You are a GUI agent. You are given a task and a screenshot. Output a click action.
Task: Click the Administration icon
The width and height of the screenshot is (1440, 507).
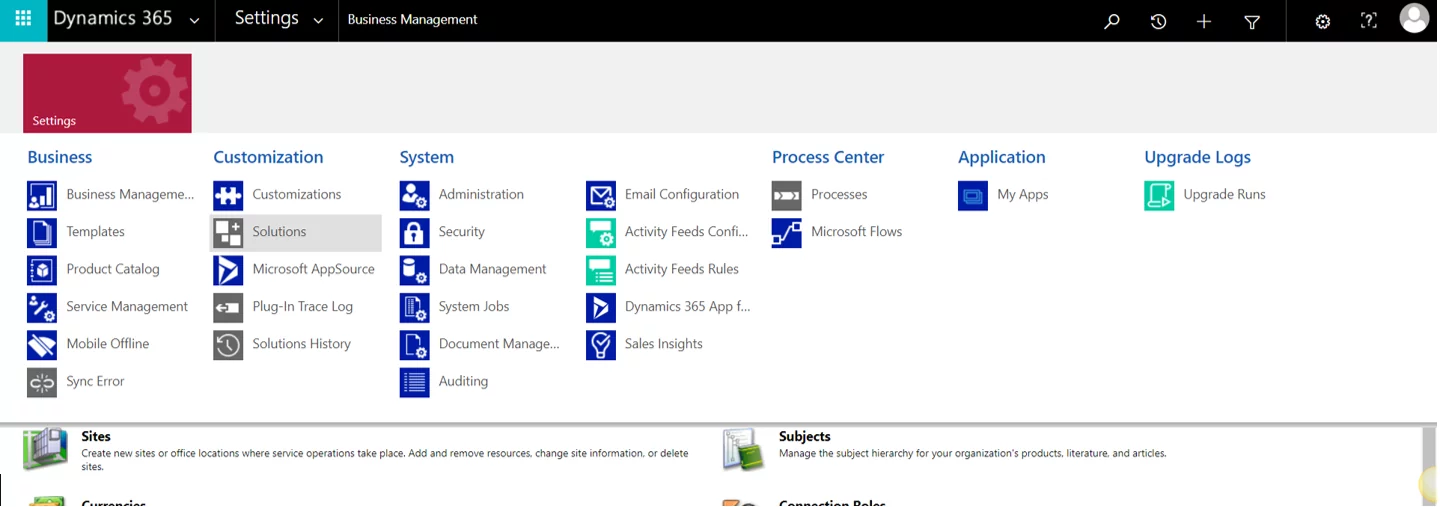[414, 195]
